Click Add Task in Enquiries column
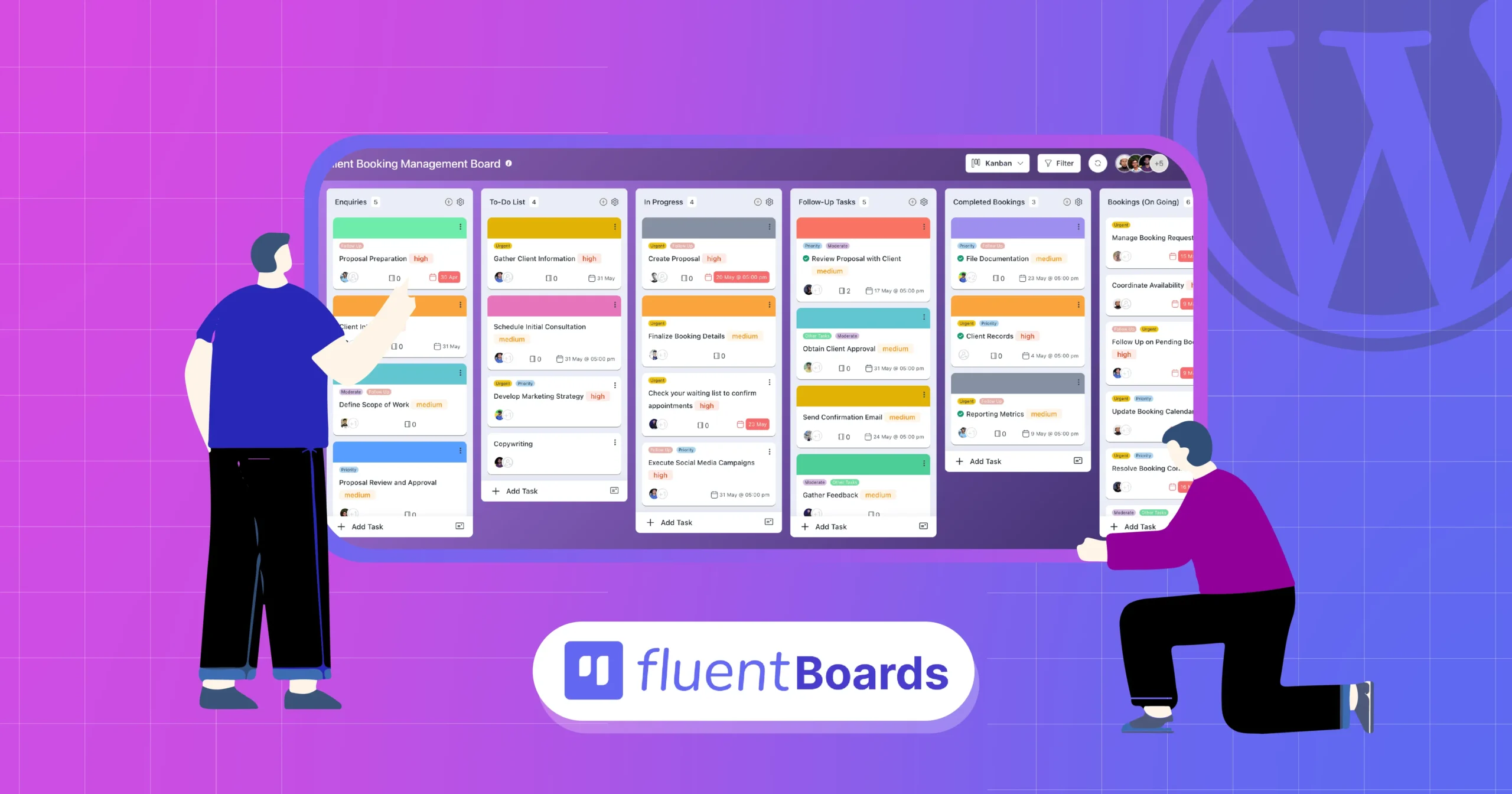The image size is (1512, 794). (363, 526)
